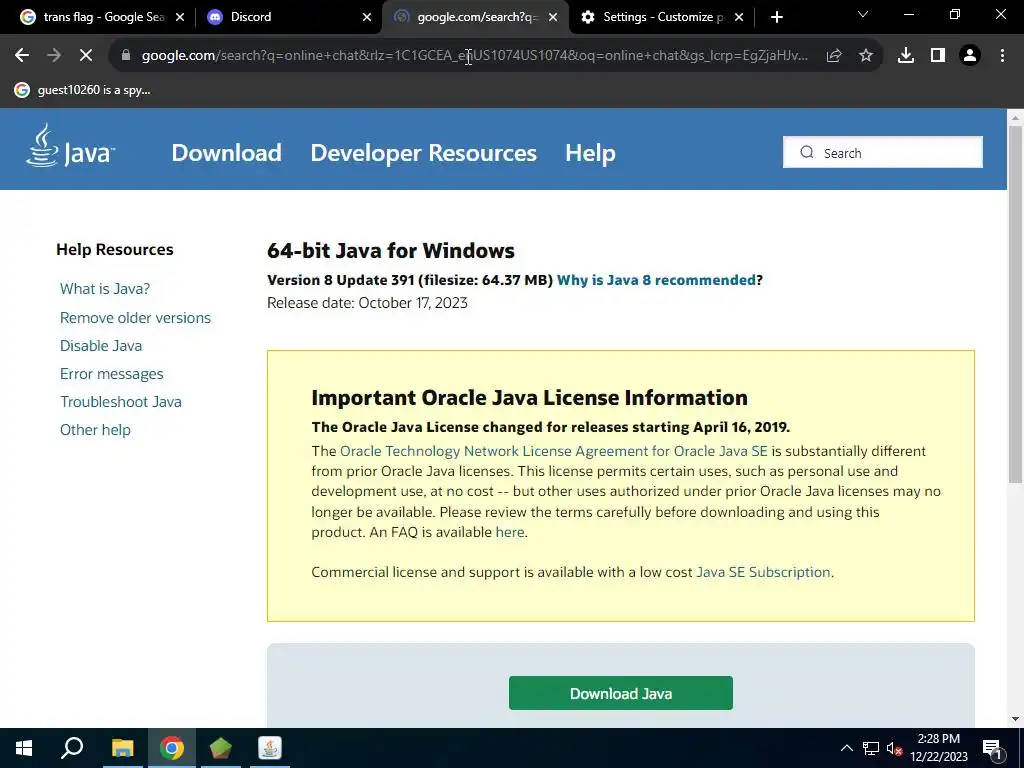
Task: Bookmark this page with the star icon
Action: tap(866, 56)
